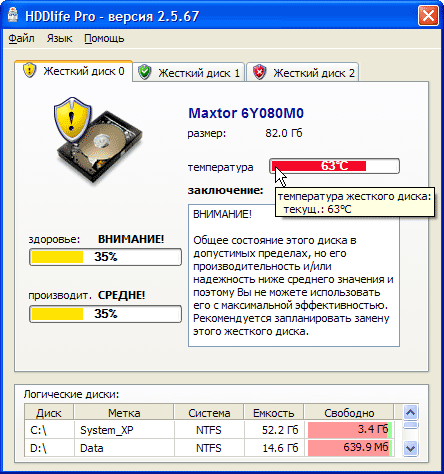444x474 pixels.
Task: Switch to Жесткий диск 1 tab
Action: coord(189,72)
